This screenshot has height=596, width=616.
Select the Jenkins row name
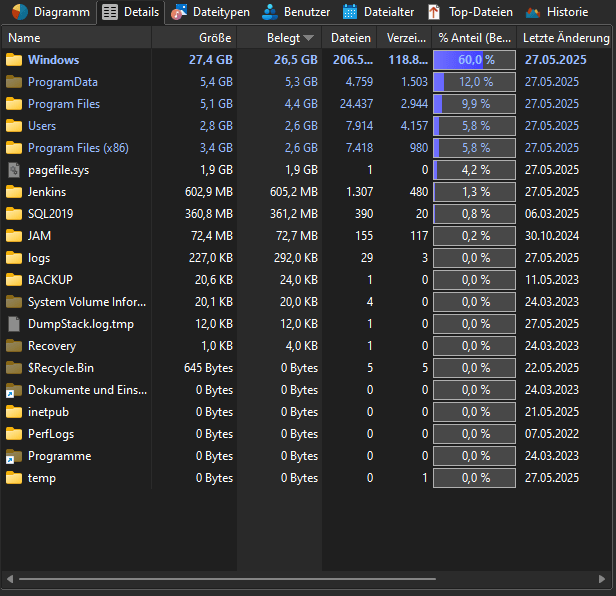tap(47, 192)
